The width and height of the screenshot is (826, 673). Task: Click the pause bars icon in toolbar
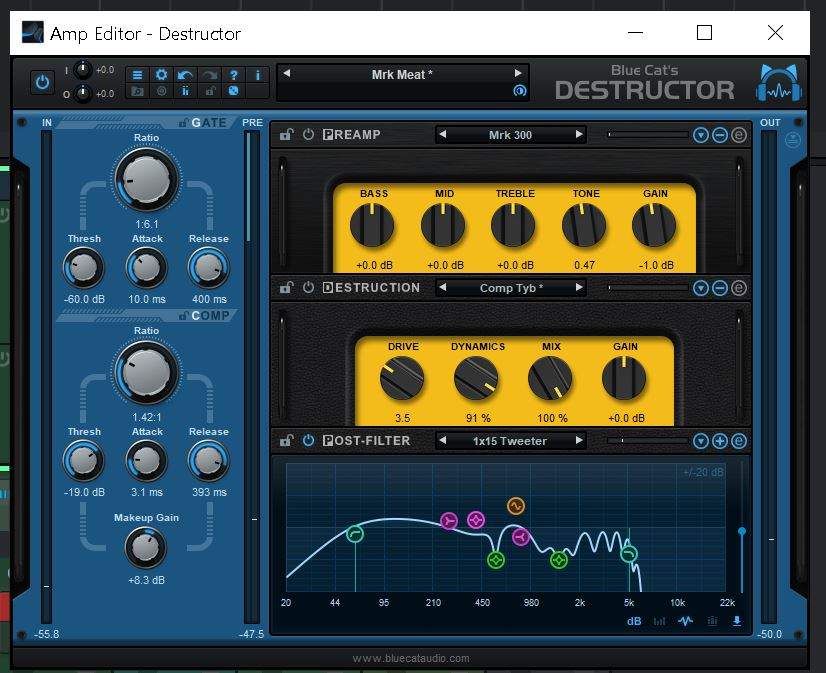185,91
